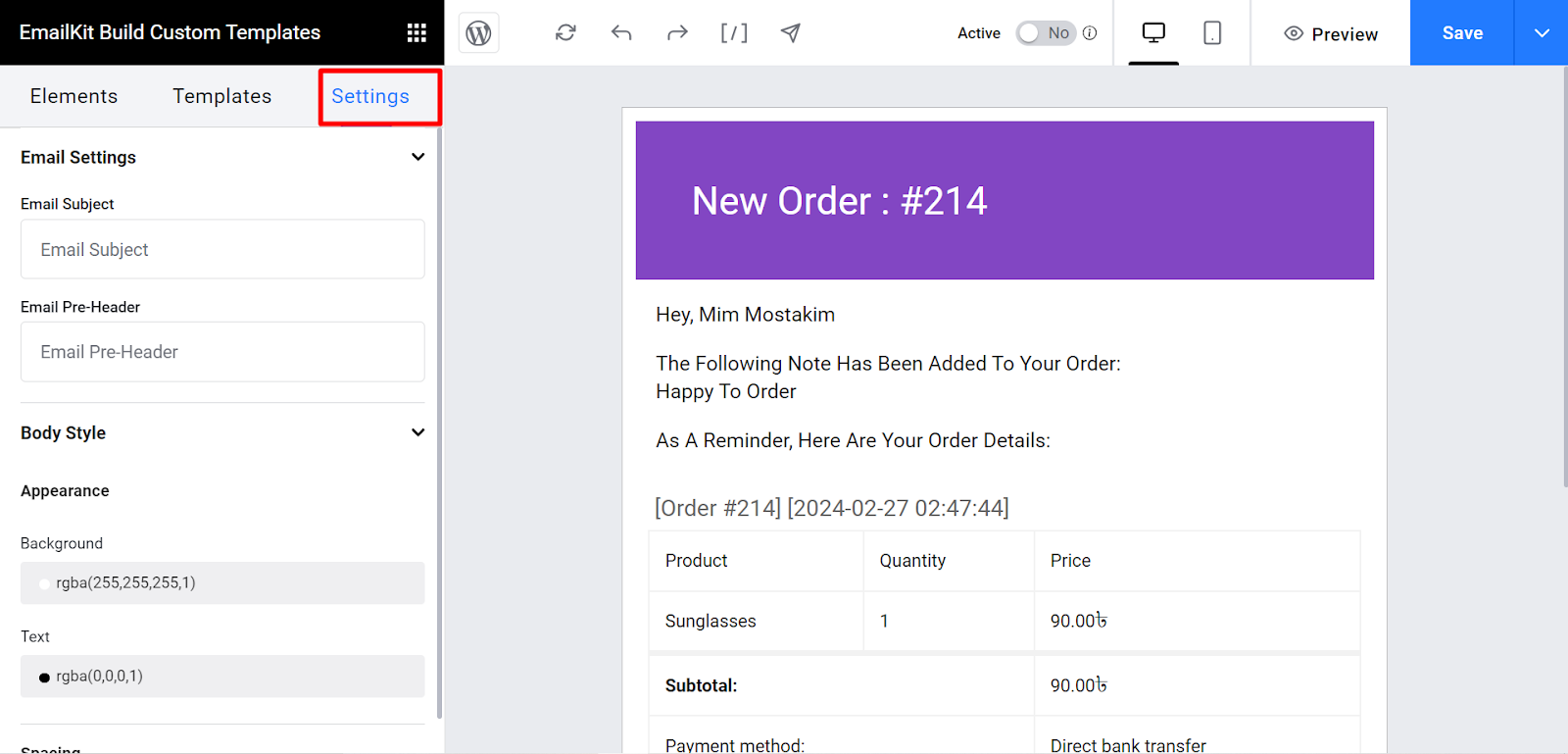
Task: Click the 'Appearance' label in Body Style
Action: pyautogui.click(x=65, y=491)
